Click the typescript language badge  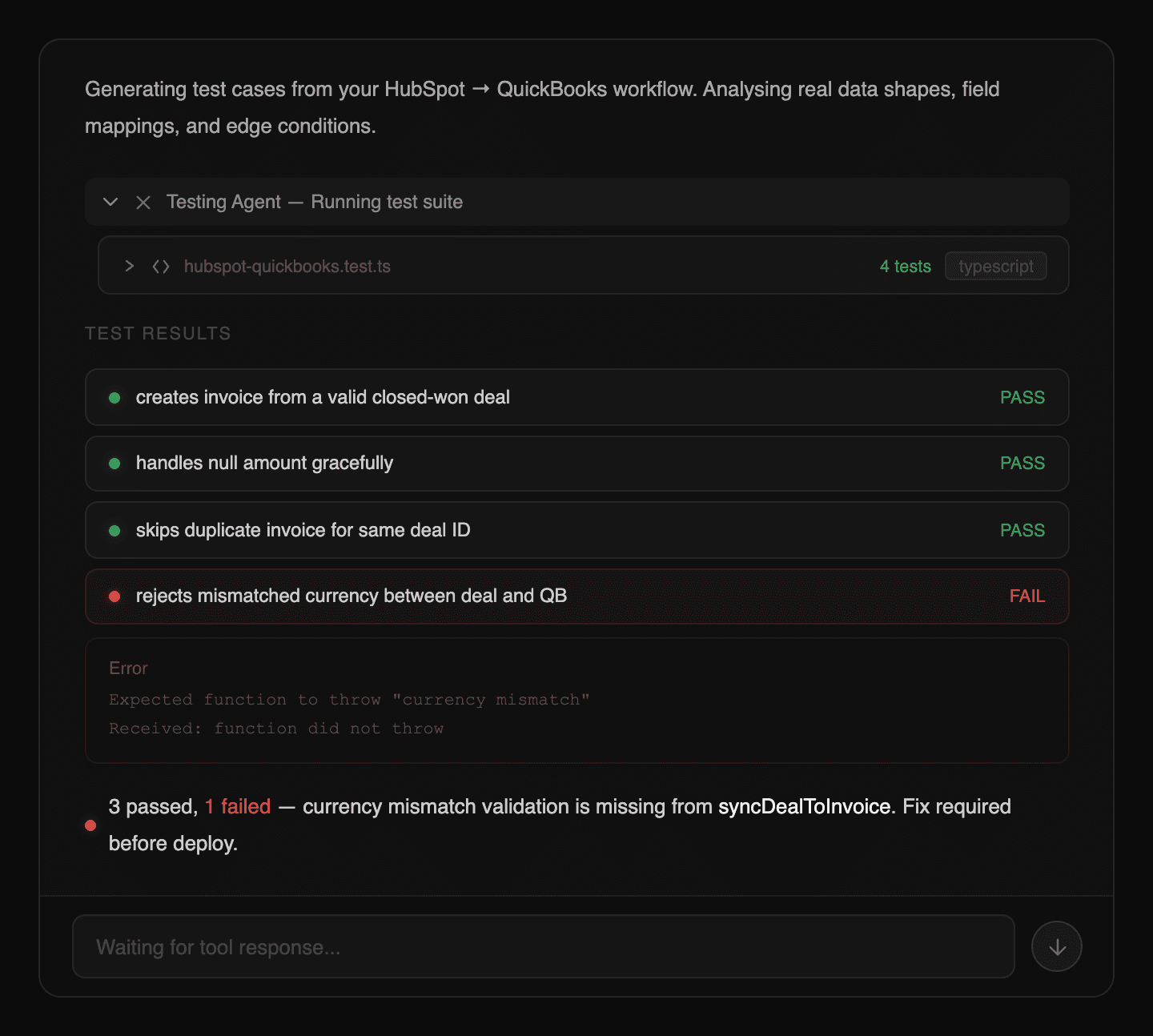[996, 267]
